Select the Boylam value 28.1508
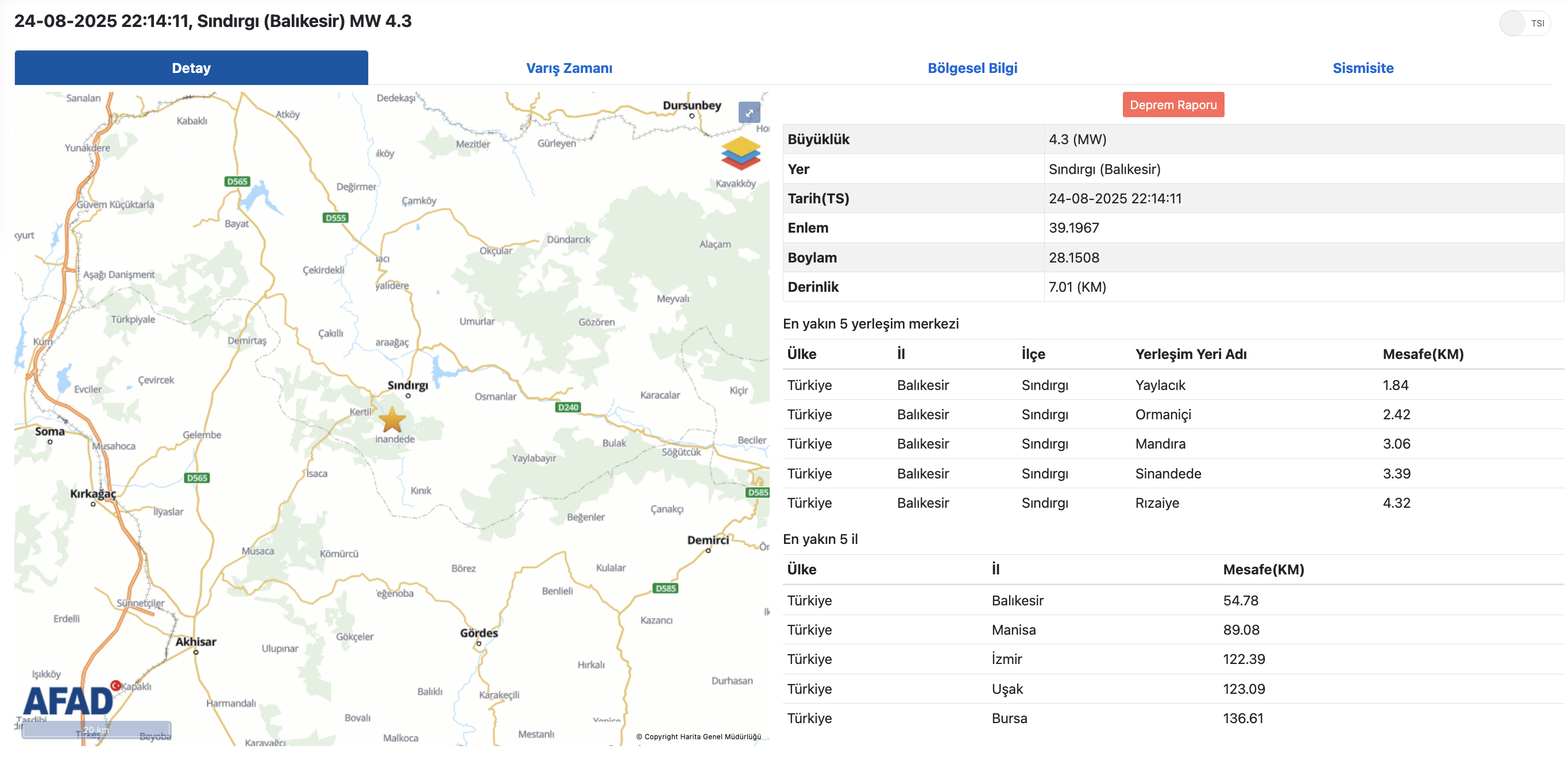 [1073, 257]
